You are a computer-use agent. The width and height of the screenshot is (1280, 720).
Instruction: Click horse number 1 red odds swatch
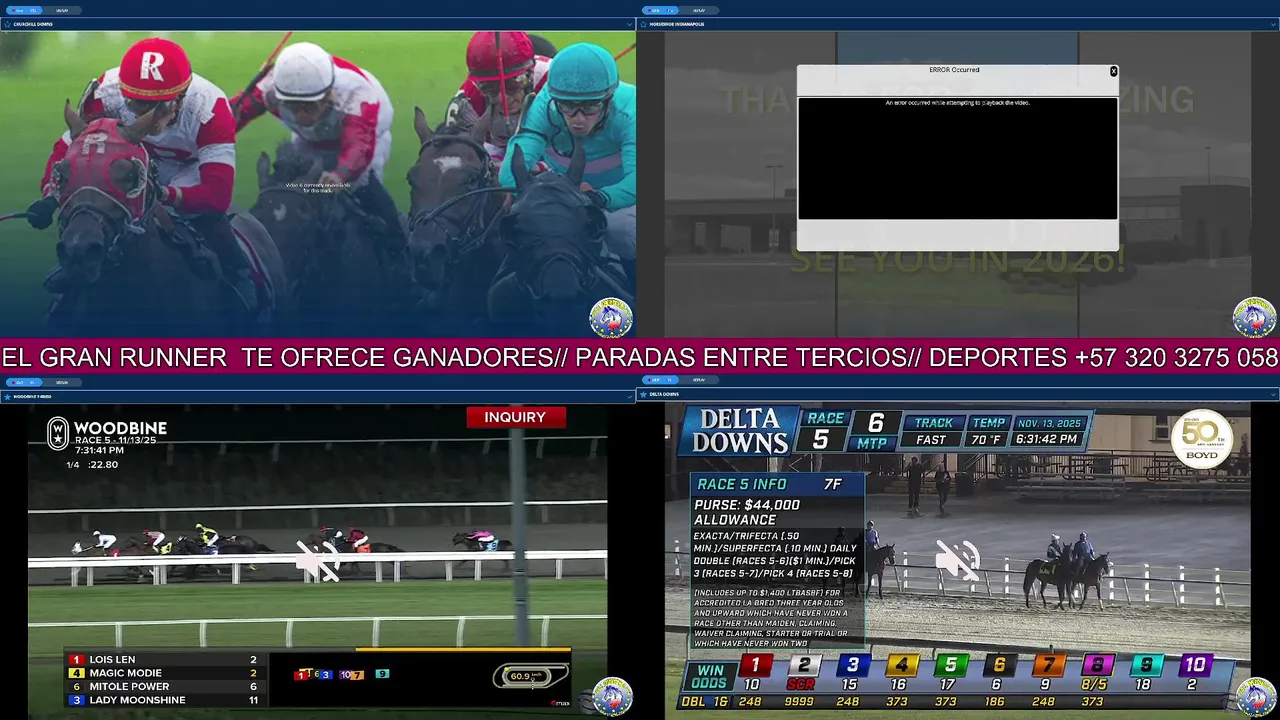point(755,665)
